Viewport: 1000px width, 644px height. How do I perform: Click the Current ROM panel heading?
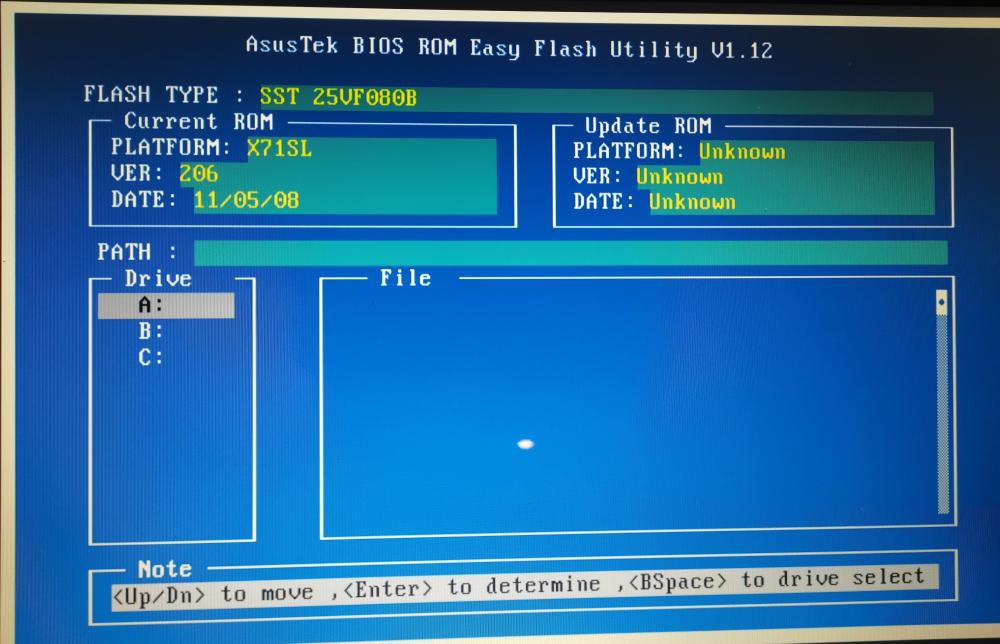pyautogui.click(x=198, y=121)
